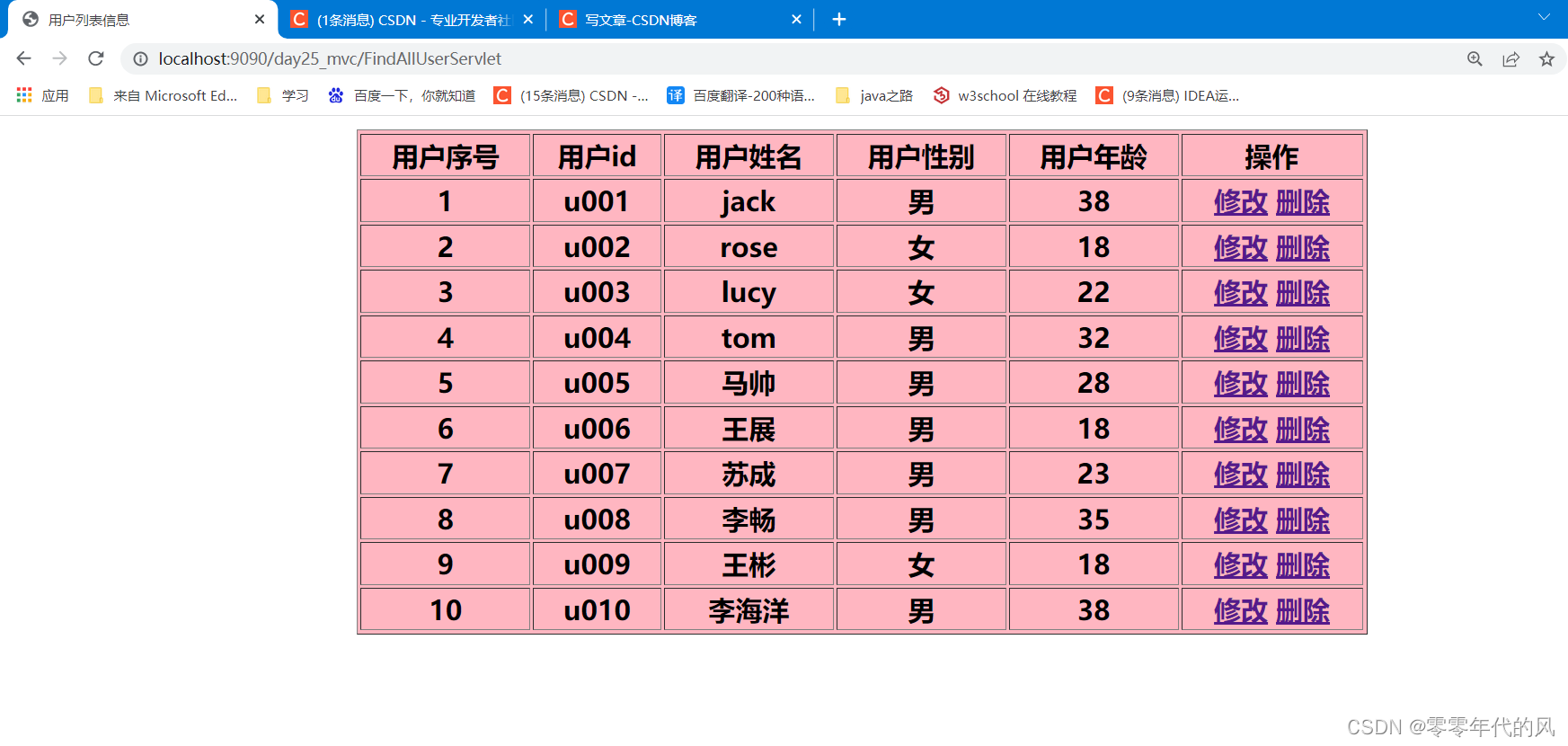Close the 写文章-CSDN博客 tab
This screenshot has height=746, width=1568.
[796, 19]
